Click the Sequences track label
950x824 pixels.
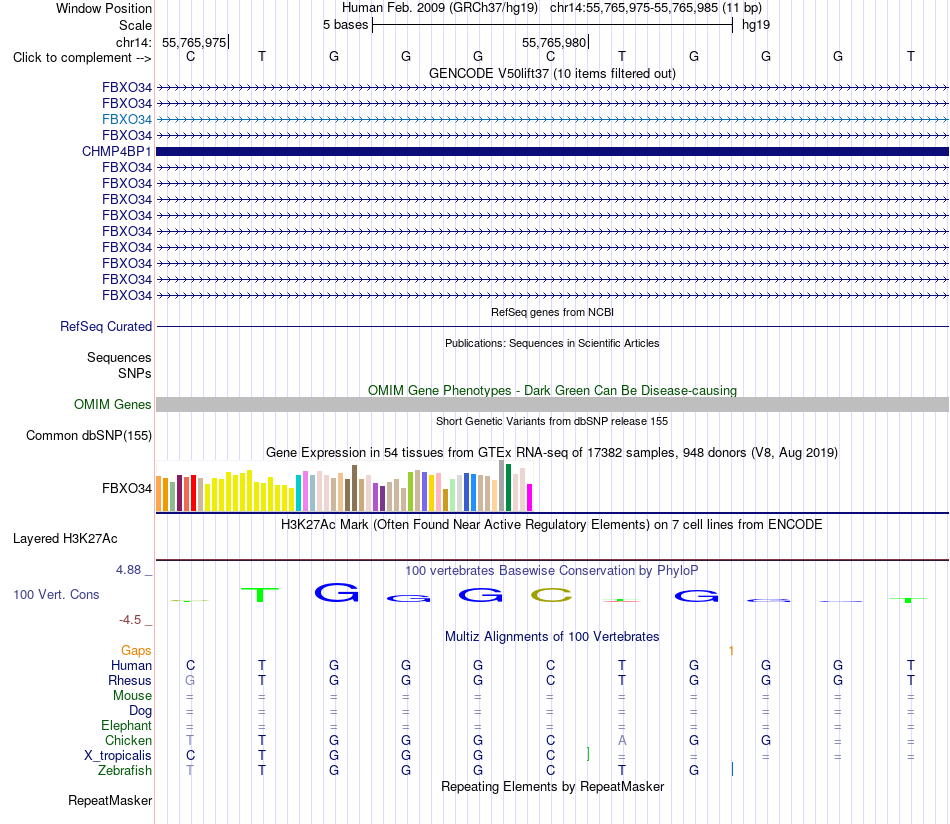(x=119, y=357)
